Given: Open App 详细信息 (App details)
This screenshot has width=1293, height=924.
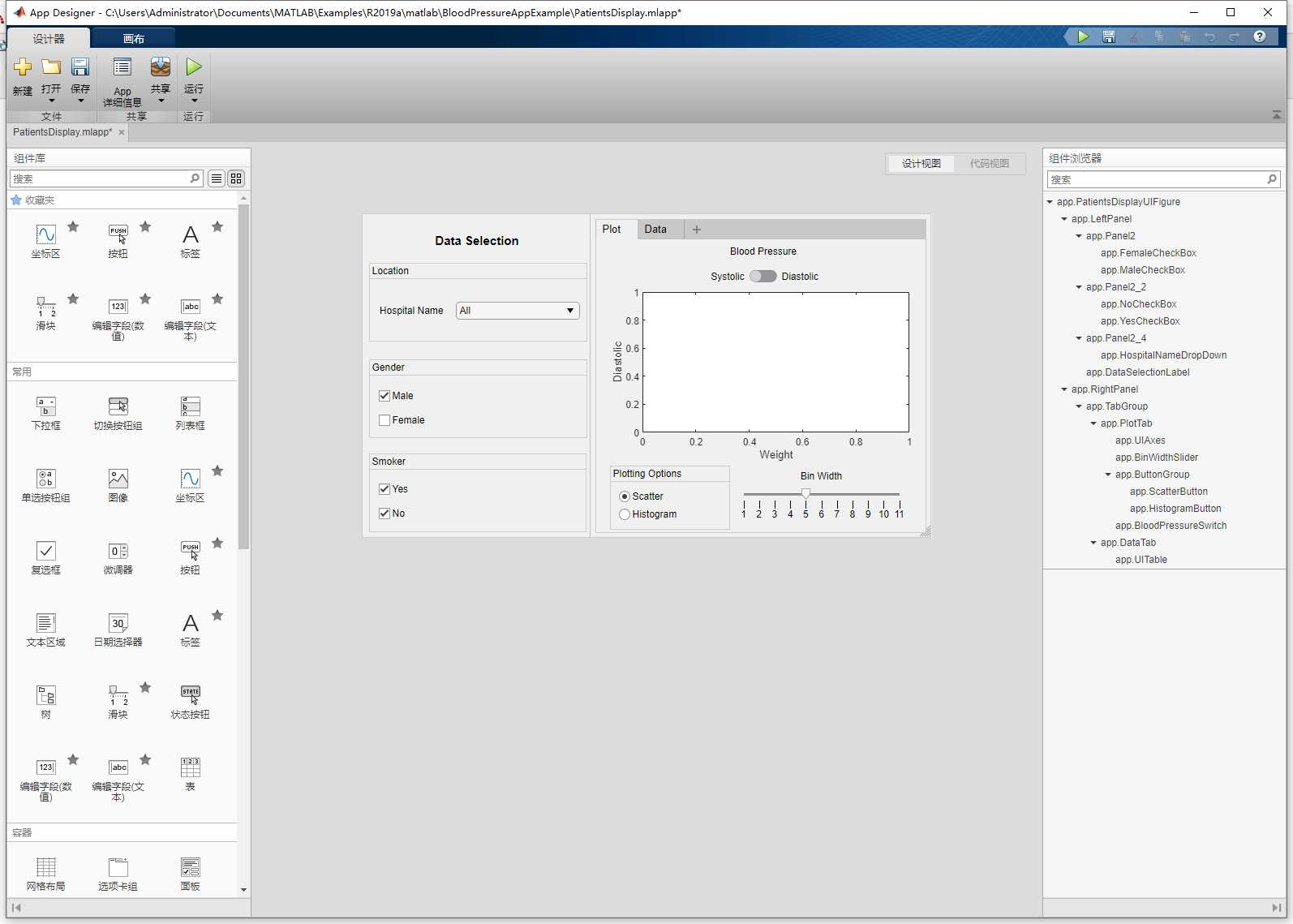Looking at the screenshot, I should click(x=122, y=81).
